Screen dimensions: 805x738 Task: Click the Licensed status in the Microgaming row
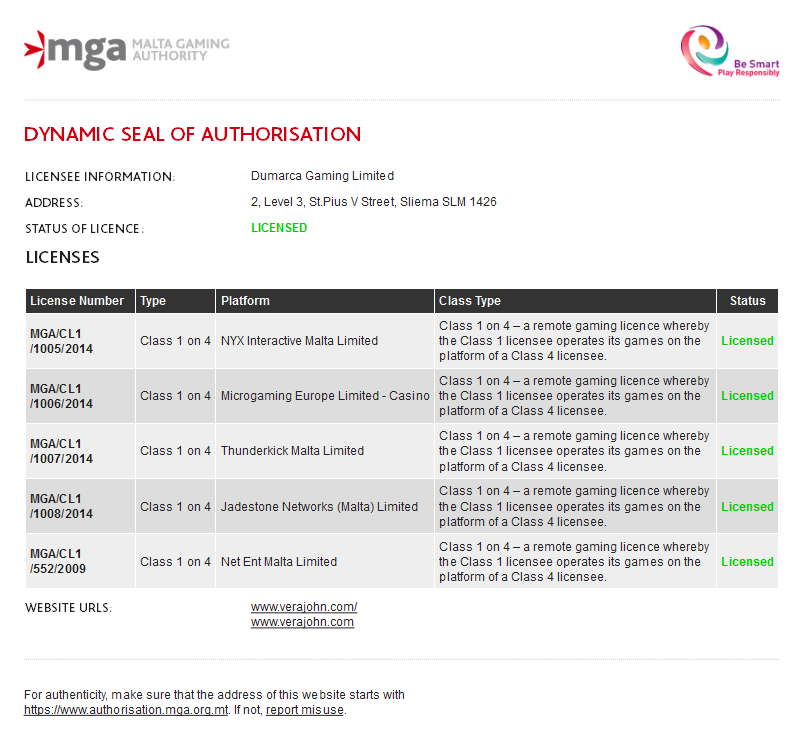click(x=747, y=395)
